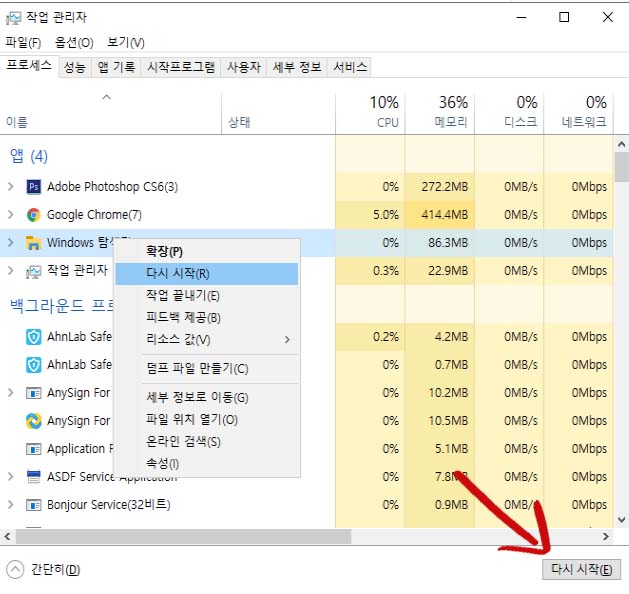This screenshot has height=594, width=629.
Task: Choose 확장(P) in context menu
Action: [207, 252]
